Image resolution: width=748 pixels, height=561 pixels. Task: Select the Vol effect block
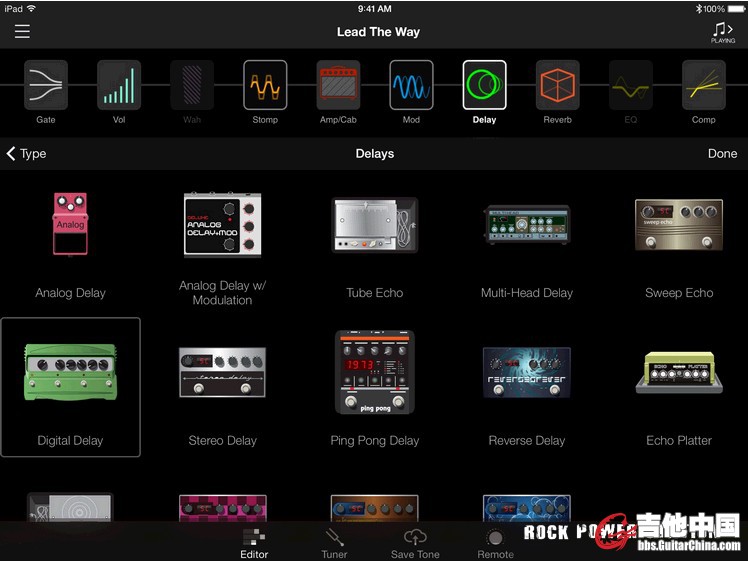[119, 85]
